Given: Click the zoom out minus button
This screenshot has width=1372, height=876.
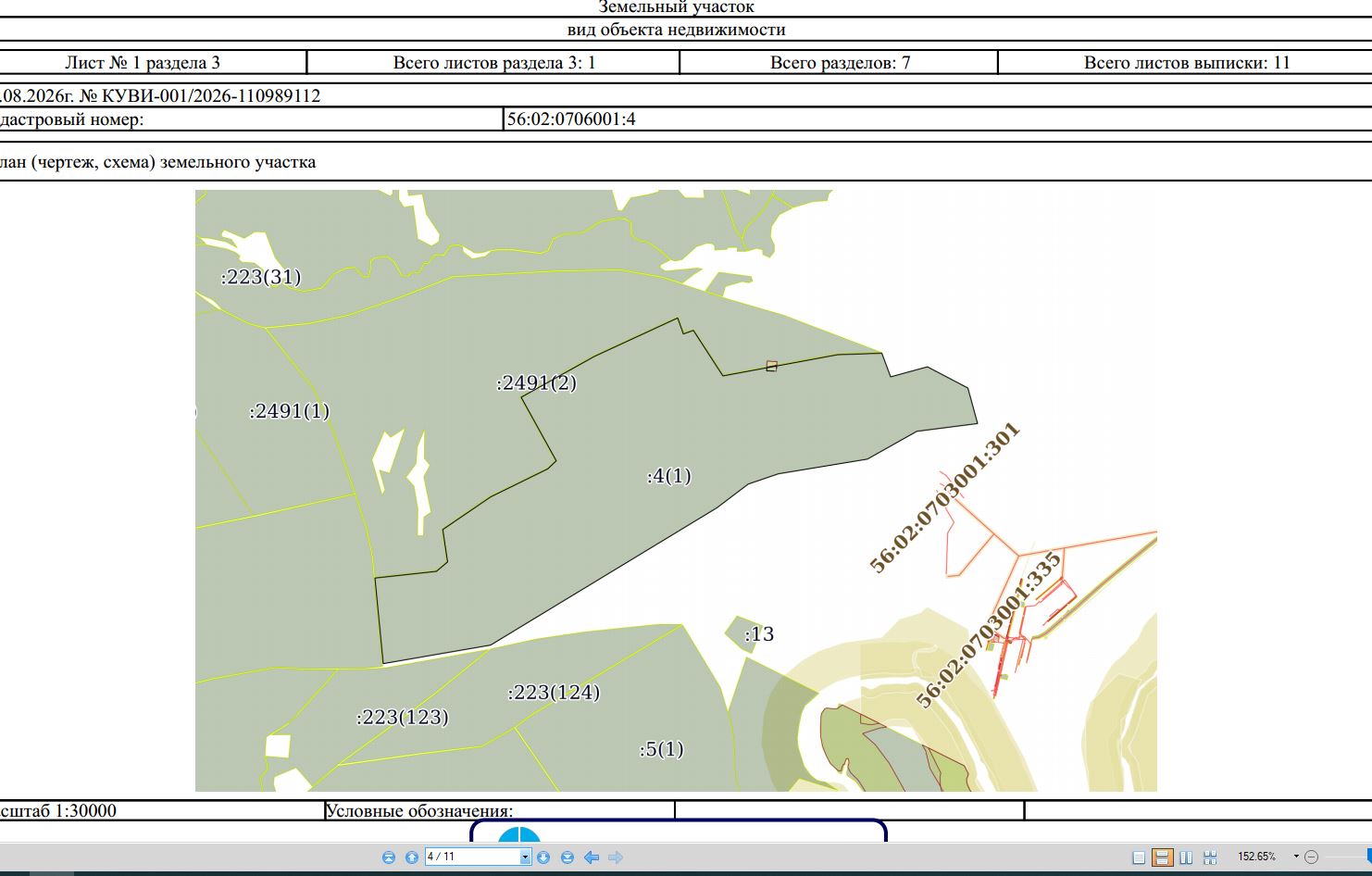Looking at the screenshot, I should 1312,857.
